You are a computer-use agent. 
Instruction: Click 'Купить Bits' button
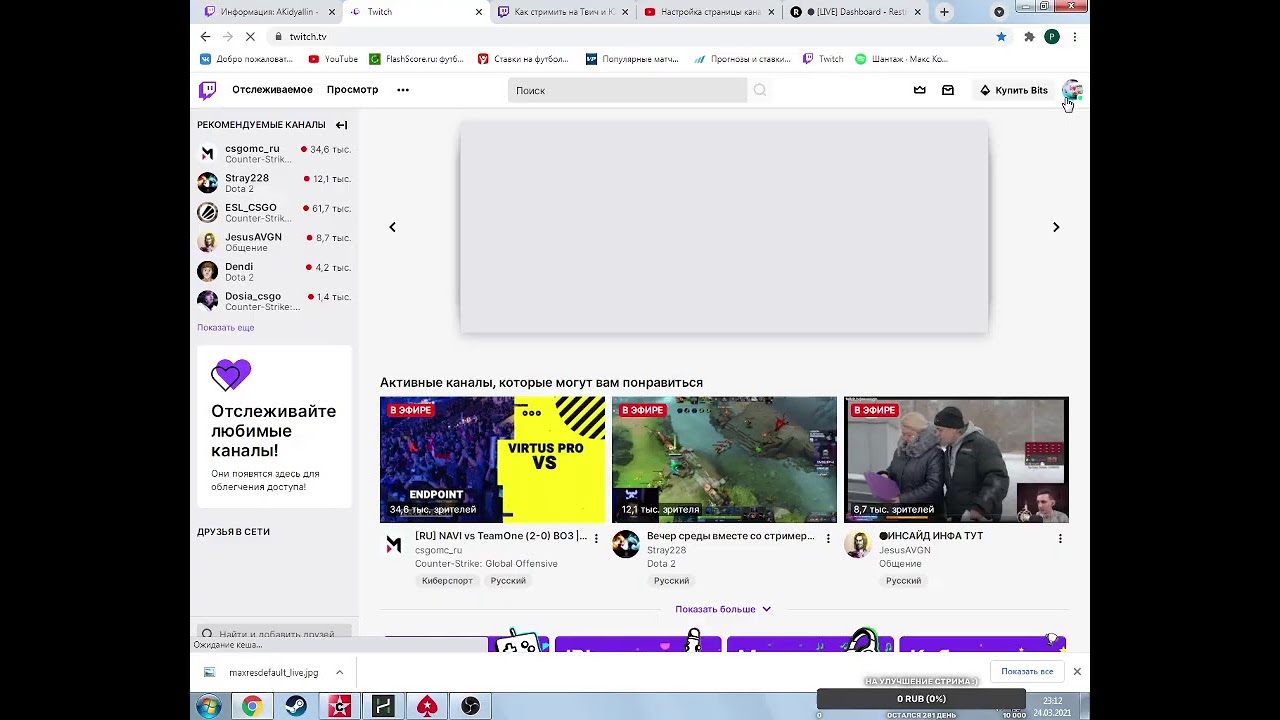[1013, 90]
